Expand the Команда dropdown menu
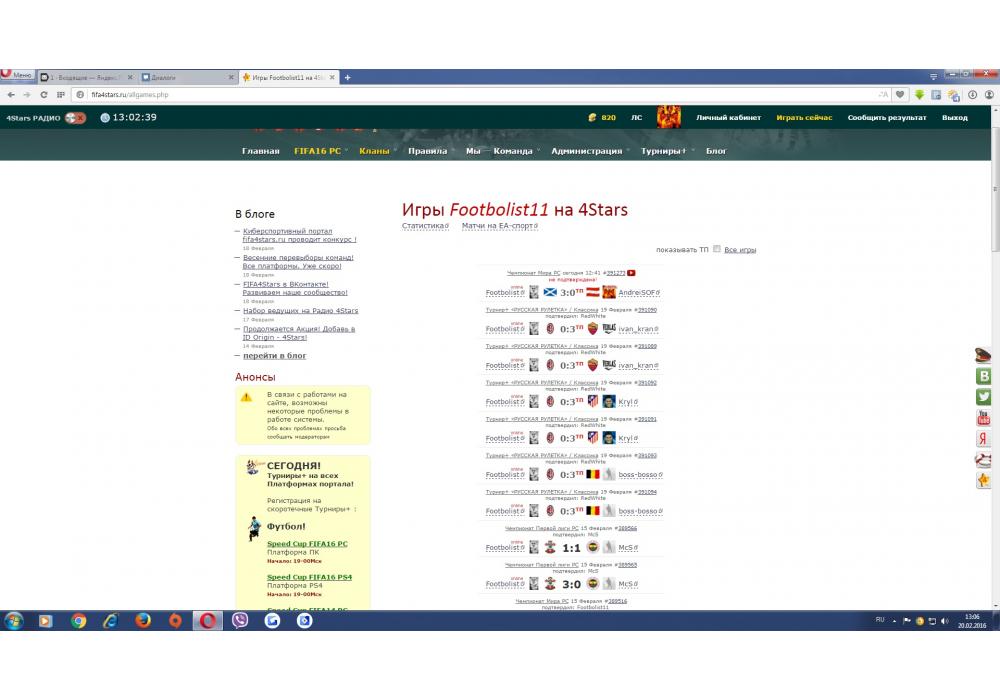1000x700 pixels. coord(513,151)
